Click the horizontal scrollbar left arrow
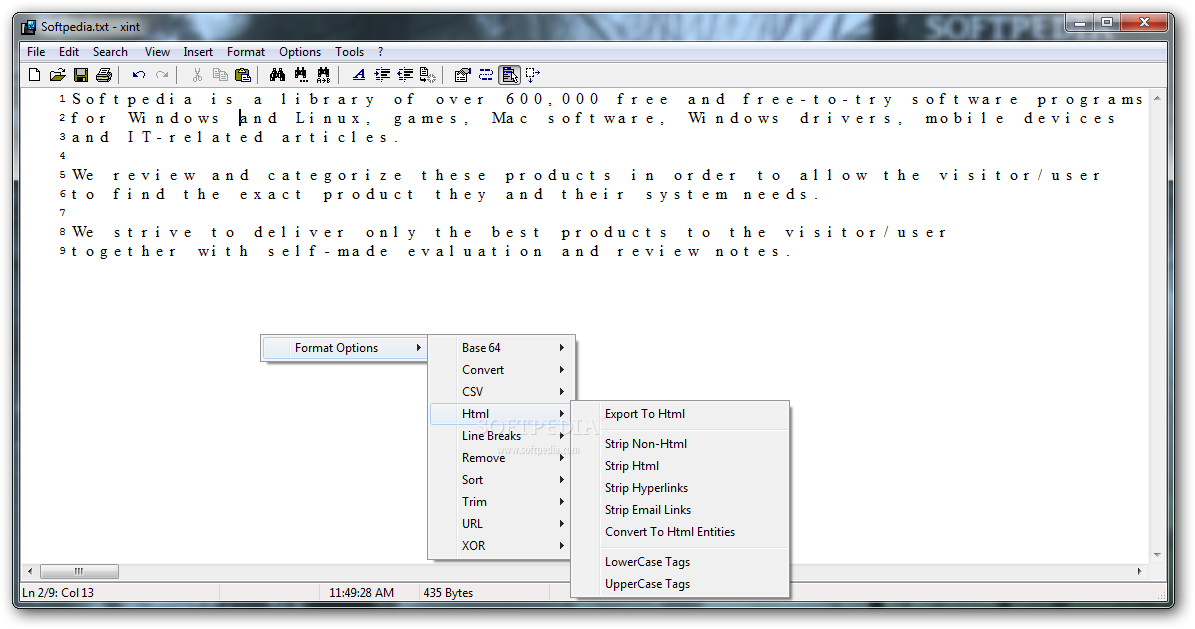Viewport: 1195px width, 629px height. point(30,571)
